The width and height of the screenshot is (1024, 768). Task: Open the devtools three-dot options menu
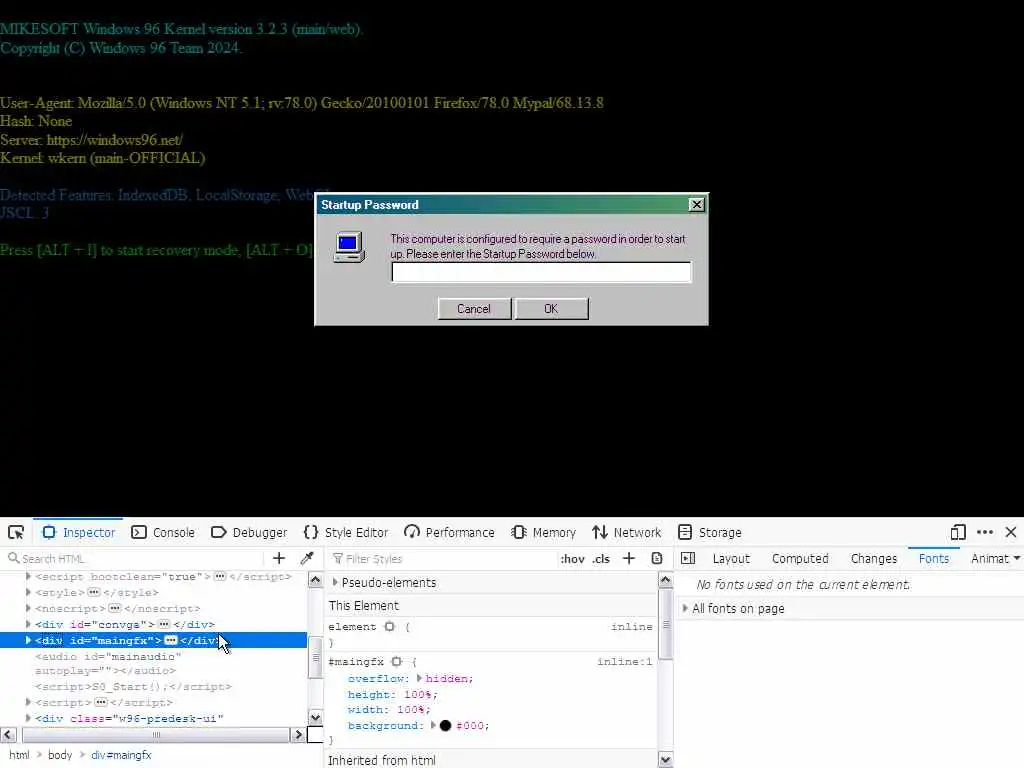(x=985, y=532)
